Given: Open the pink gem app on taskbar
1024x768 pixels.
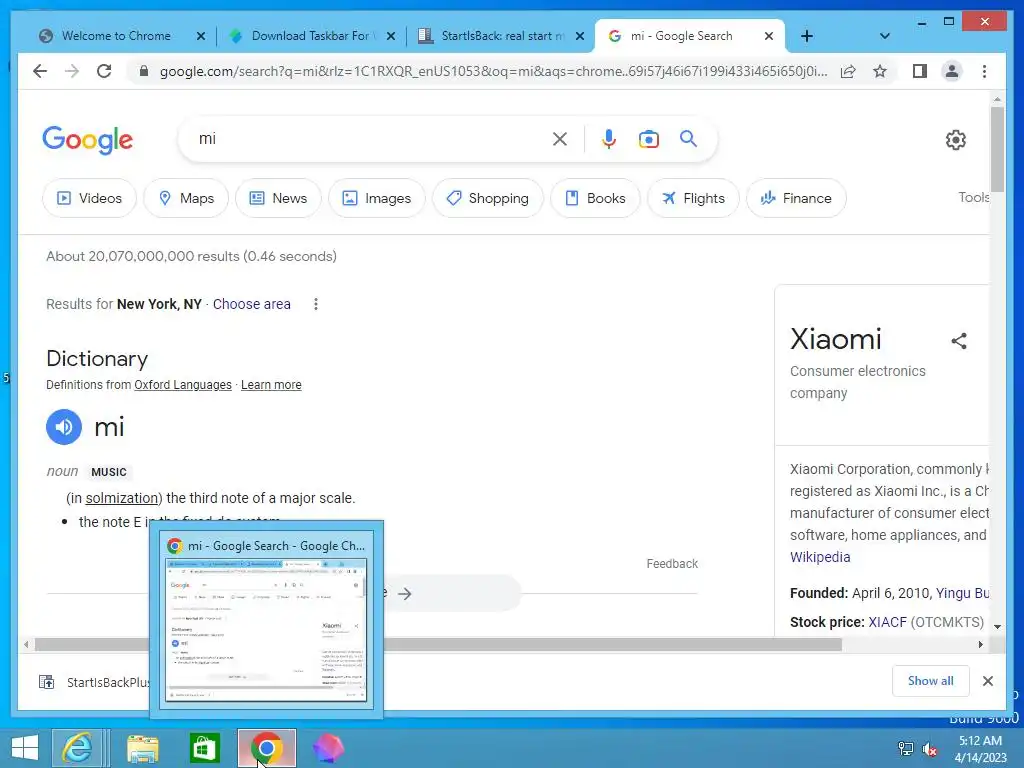Looking at the screenshot, I should pyautogui.click(x=327, y=748).
